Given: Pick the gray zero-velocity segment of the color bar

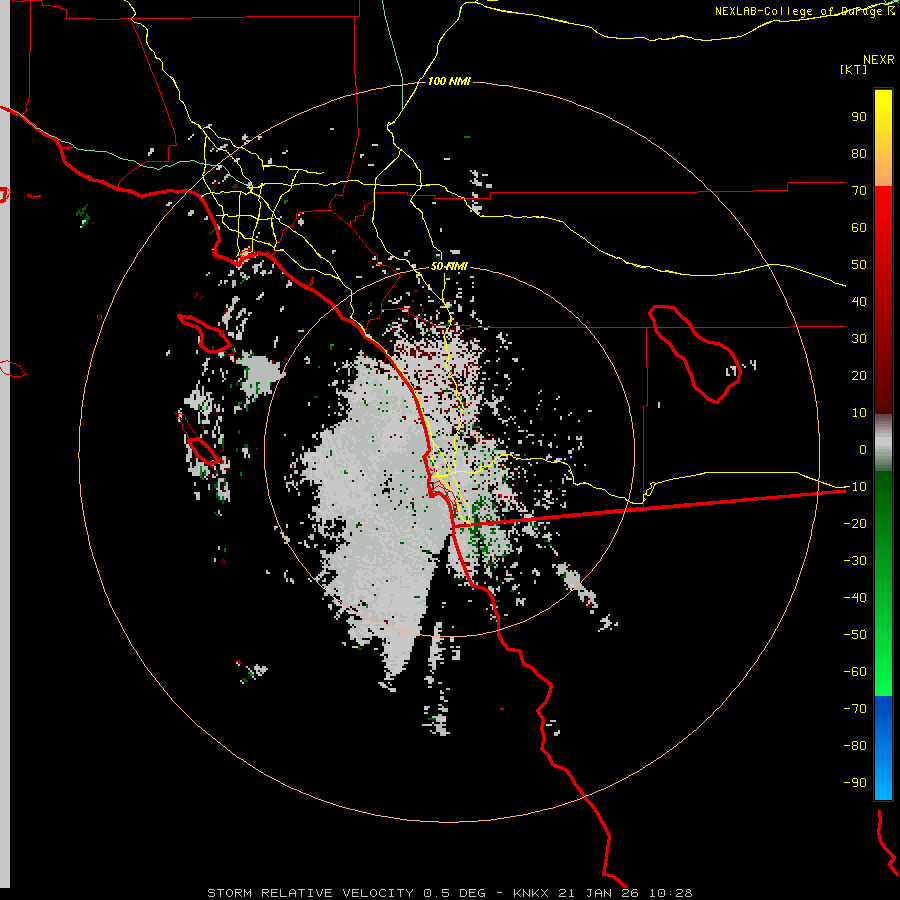Looking at the screenshot, I should pos(883,442).
